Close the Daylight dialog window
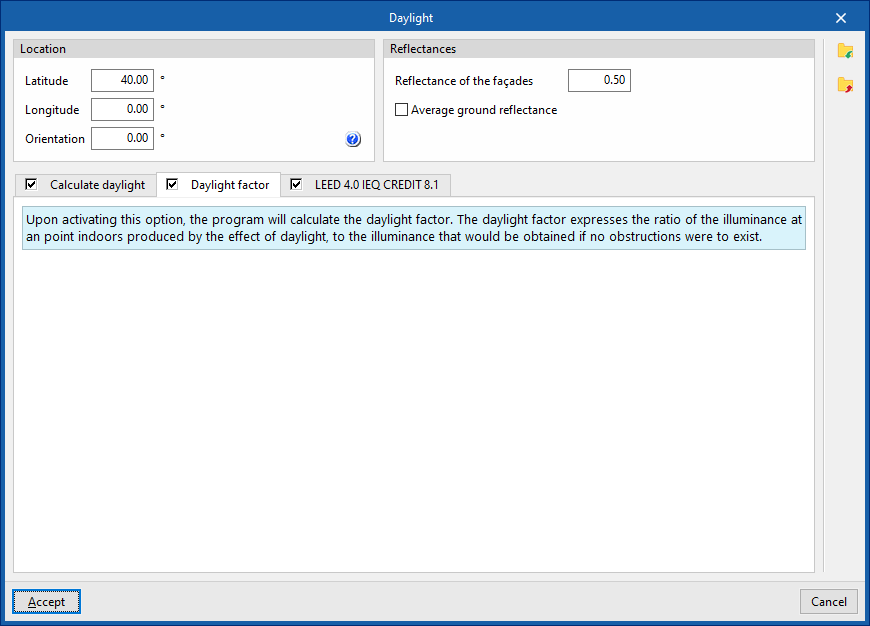This screenshot has width=870, height=626. [841, 18]
